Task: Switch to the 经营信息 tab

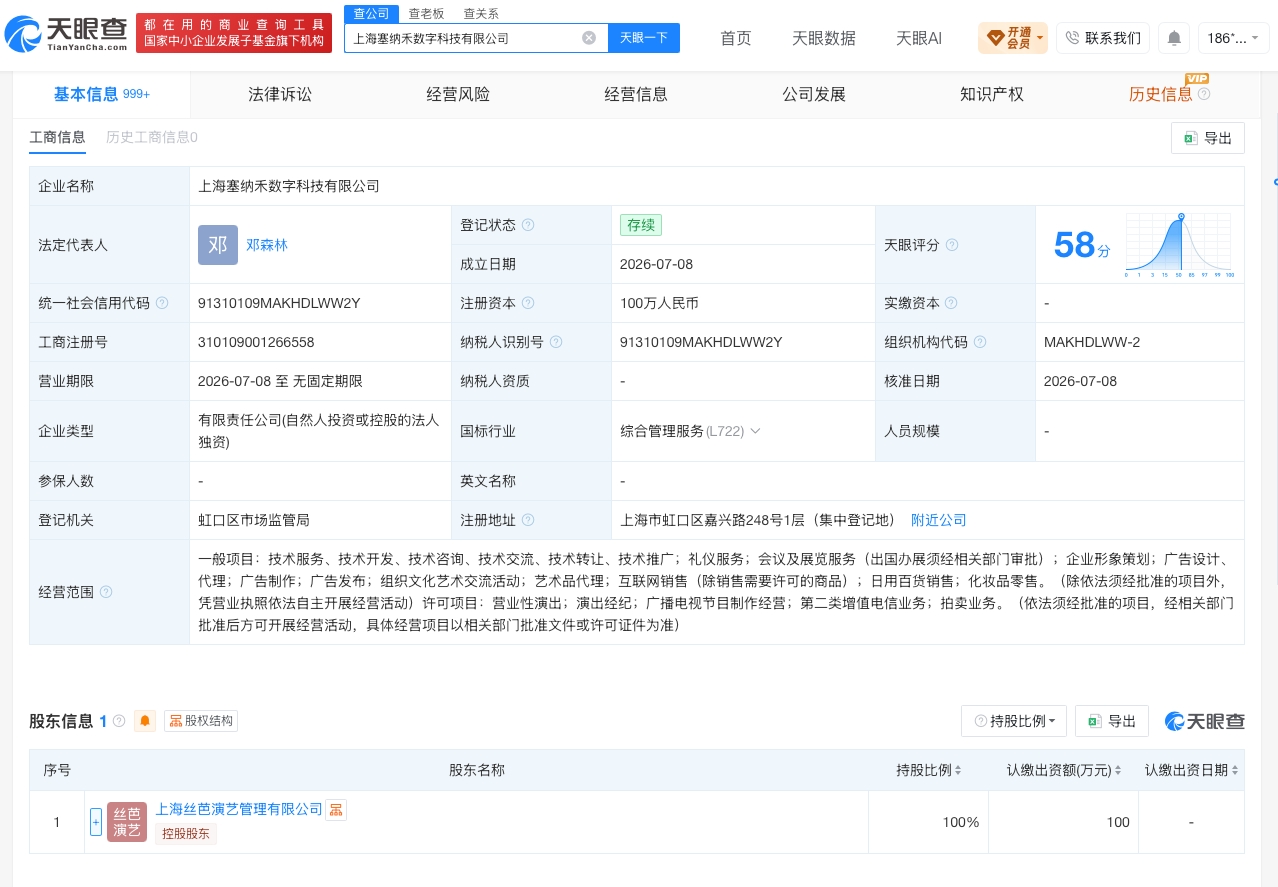Action: point(636,94)
